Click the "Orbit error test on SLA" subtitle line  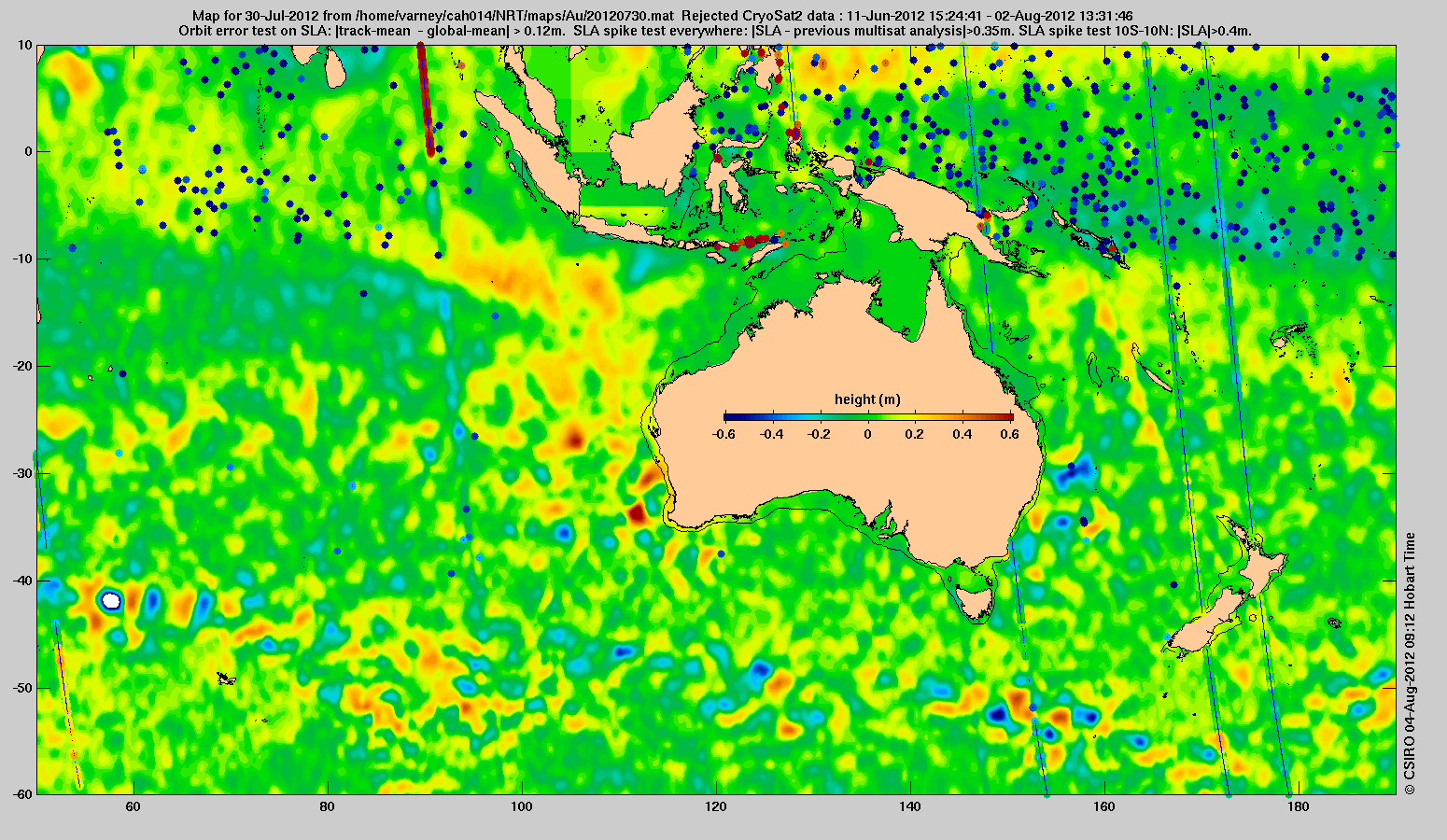[714, 31]
